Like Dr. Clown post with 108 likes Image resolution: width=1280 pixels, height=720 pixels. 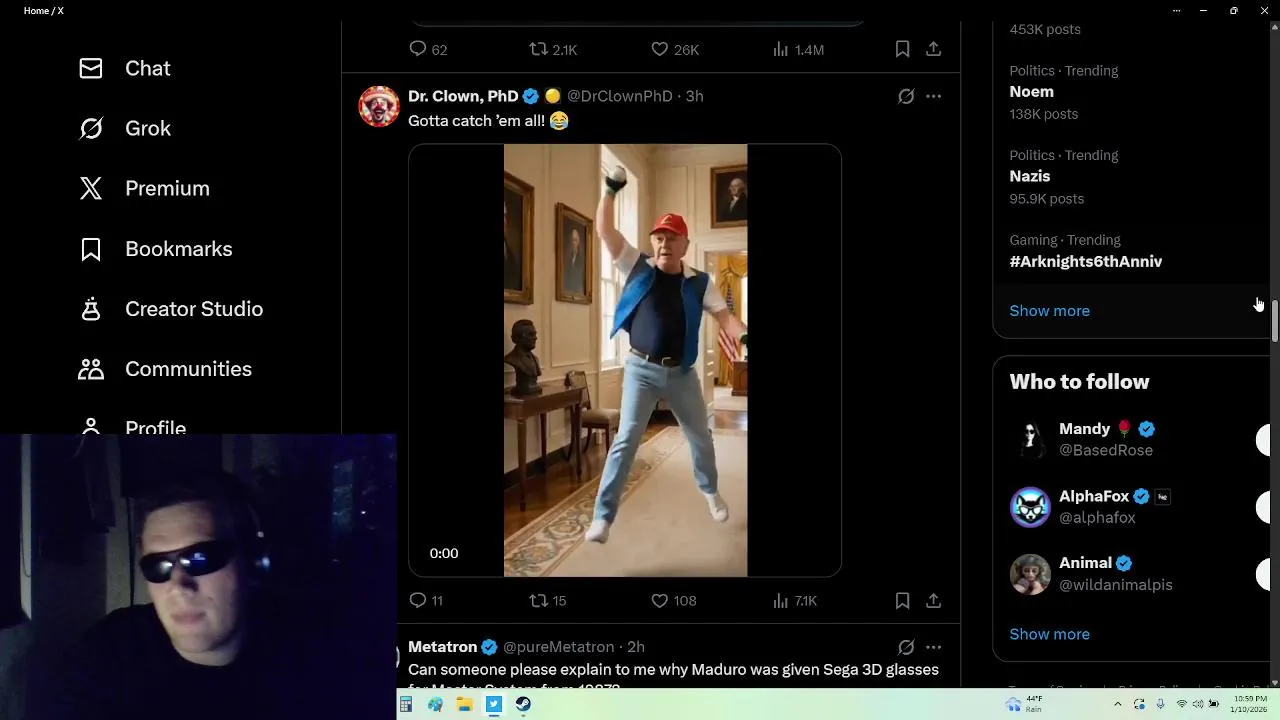point(674,600)
